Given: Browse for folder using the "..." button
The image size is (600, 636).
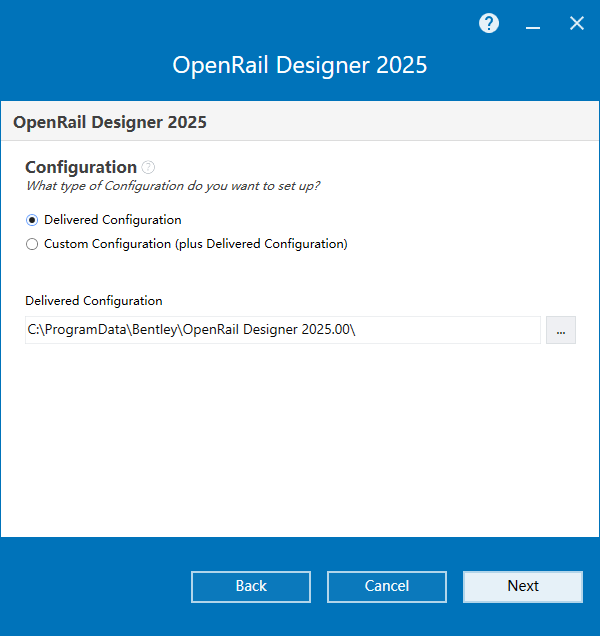Looking at the screenshot, I should click(560, 330).
